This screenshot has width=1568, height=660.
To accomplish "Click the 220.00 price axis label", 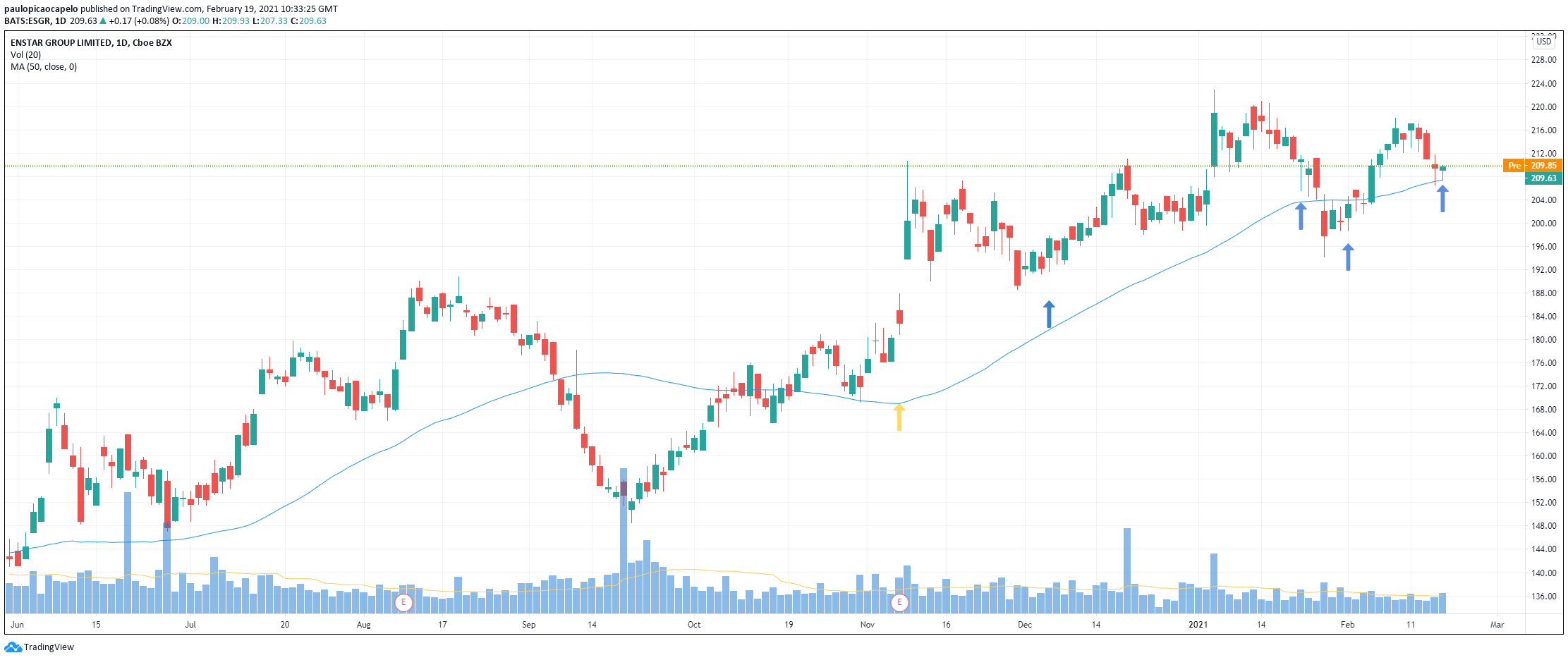I will 1543,107.
